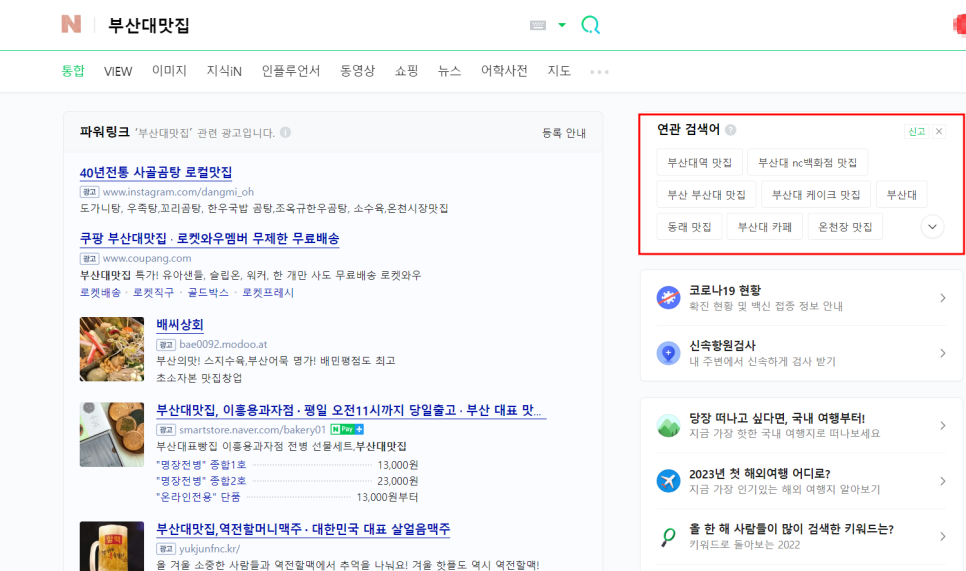966x571 pixels.
Task: Select the 부산대역 맛집 related keyword
Action: [699, 163]
